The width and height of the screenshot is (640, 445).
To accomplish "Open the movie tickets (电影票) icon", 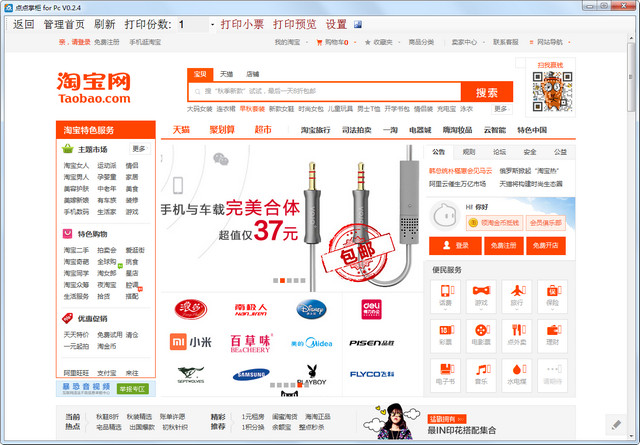I will pyautogui.click(x=481, y=332).
